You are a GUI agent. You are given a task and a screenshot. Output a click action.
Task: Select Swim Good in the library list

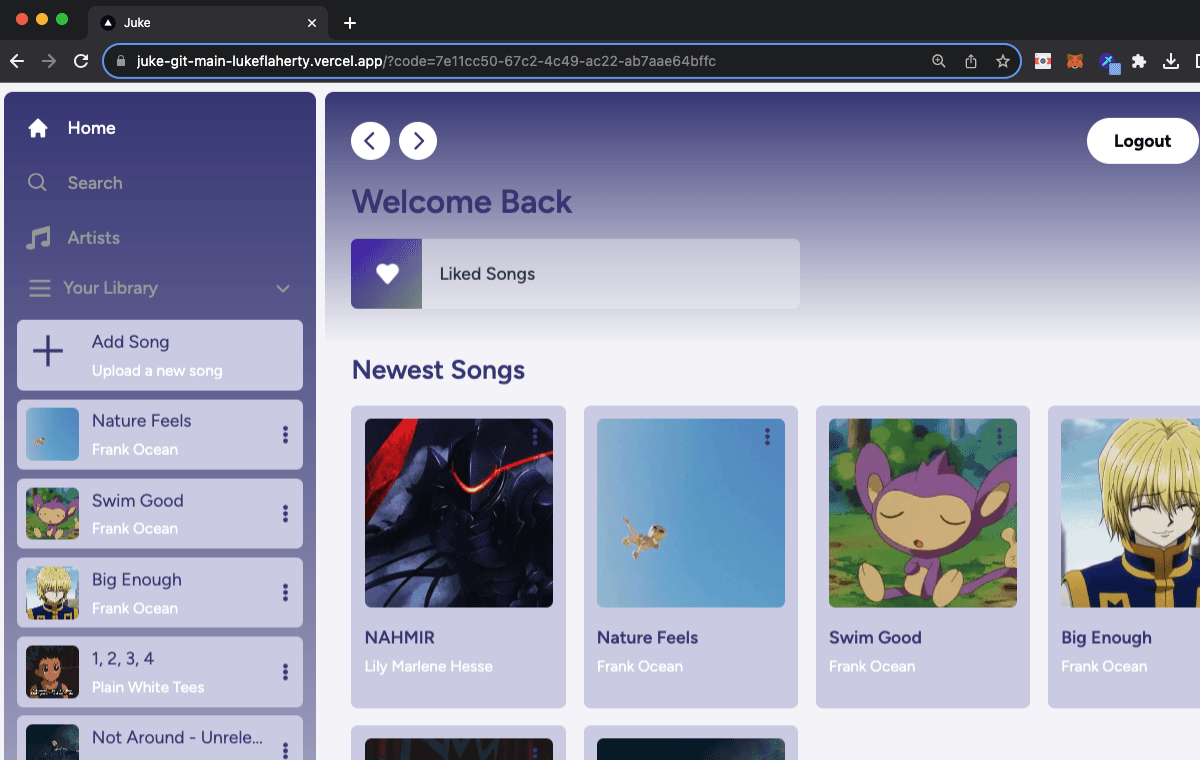(160, 513)
